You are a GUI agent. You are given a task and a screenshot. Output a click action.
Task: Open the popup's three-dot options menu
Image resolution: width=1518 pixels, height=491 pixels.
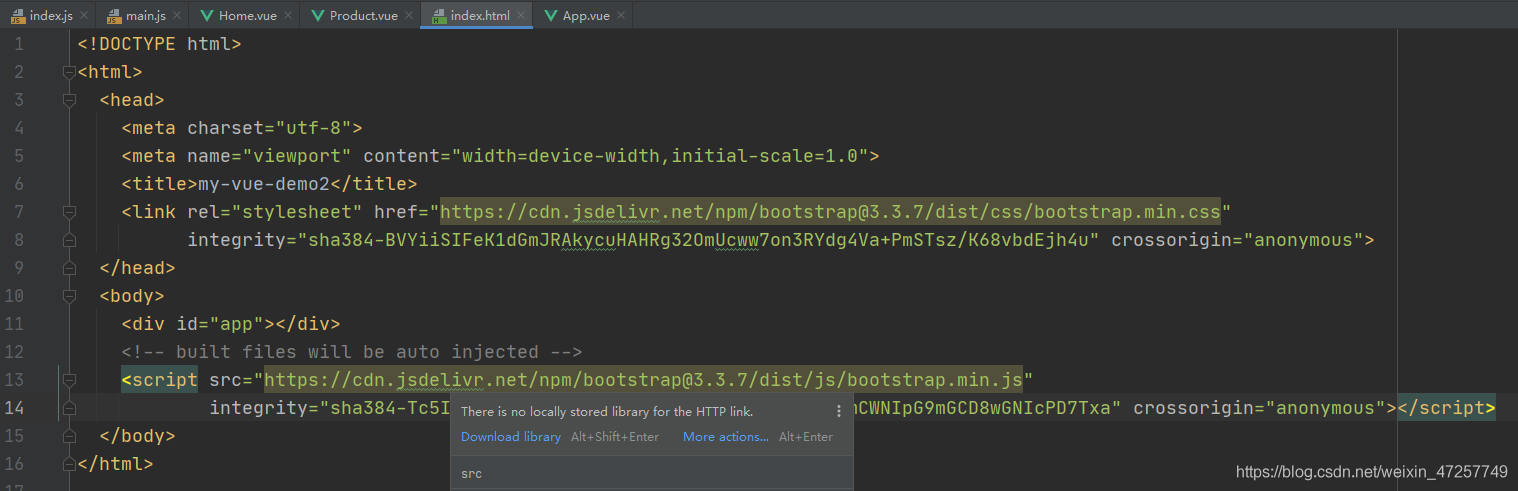pyautogui.click(x=838, y=411)
